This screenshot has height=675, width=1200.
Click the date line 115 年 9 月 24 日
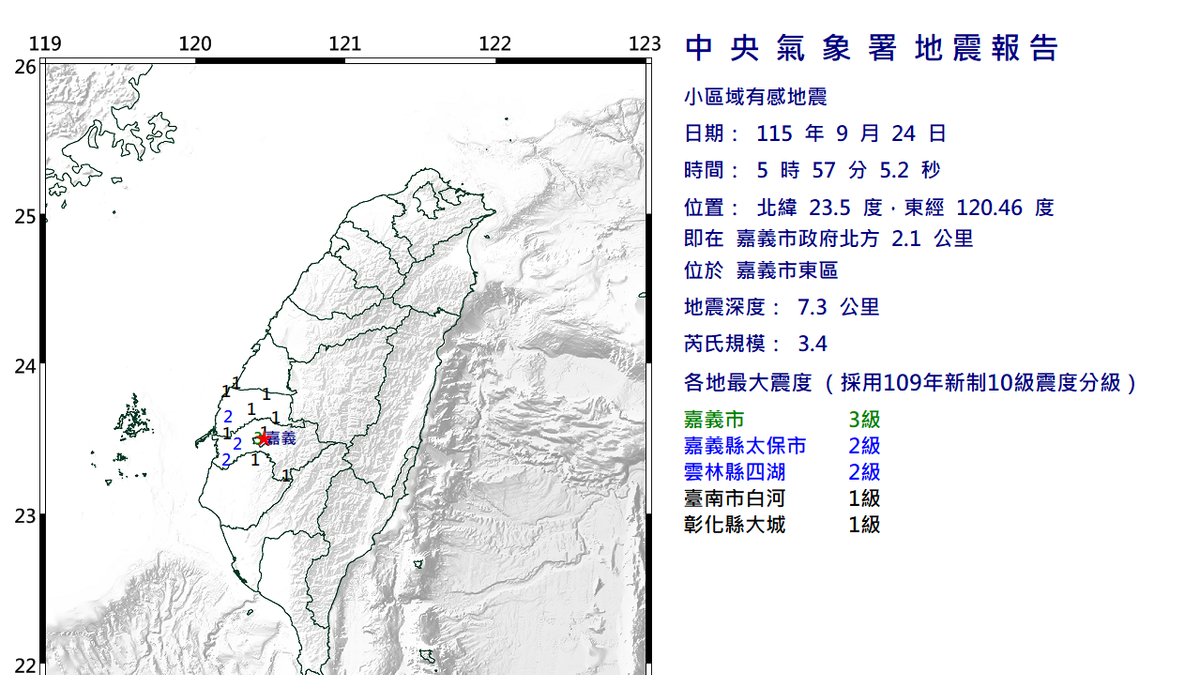click(815, 134)
